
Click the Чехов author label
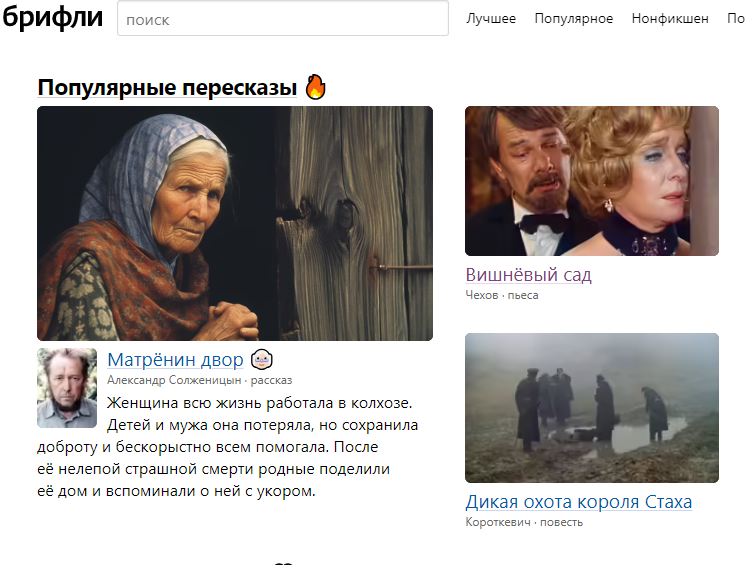[x=482, y=295]
